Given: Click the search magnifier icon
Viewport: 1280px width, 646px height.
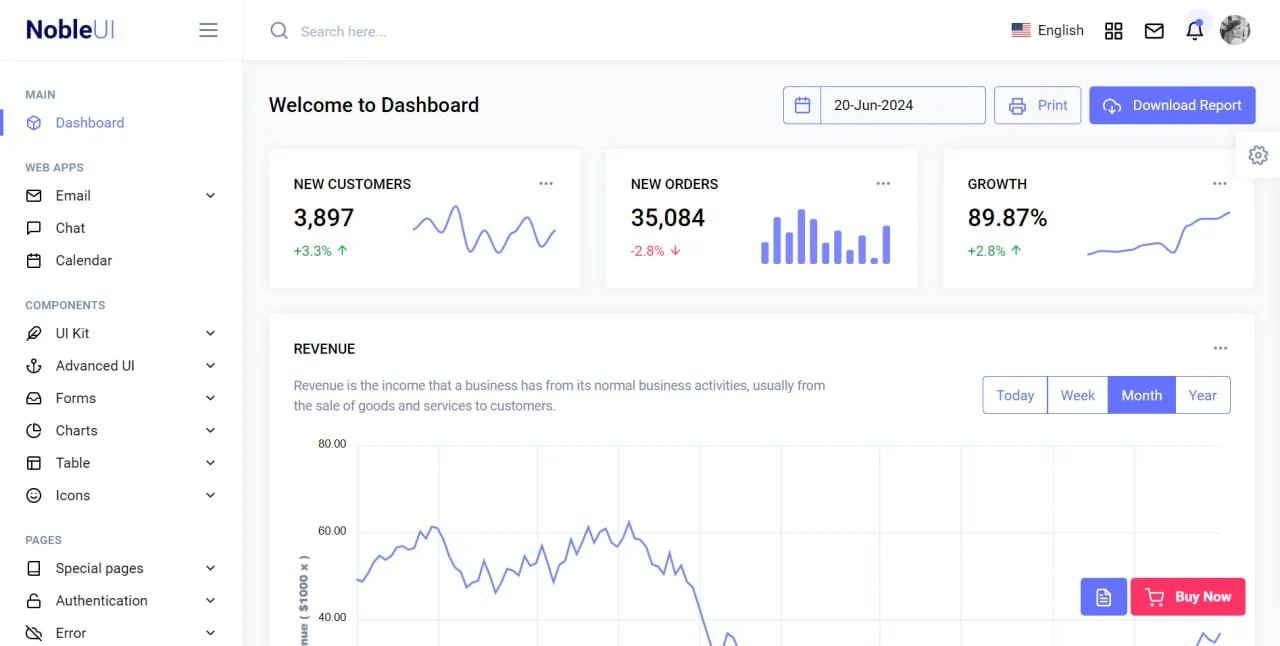Looking at the screenshot, I should (x=279, y=31).
